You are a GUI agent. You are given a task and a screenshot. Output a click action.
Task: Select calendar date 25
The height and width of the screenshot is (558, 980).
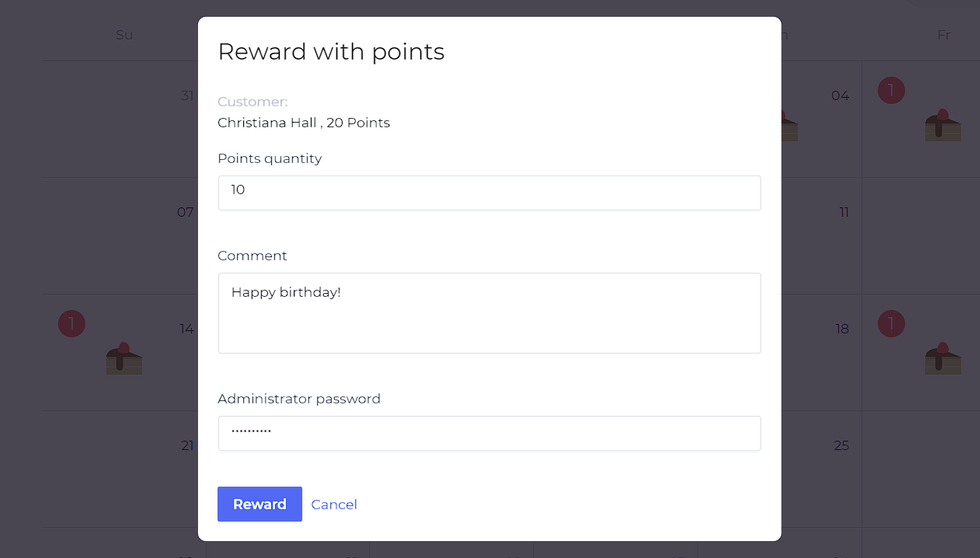[841, 446]
